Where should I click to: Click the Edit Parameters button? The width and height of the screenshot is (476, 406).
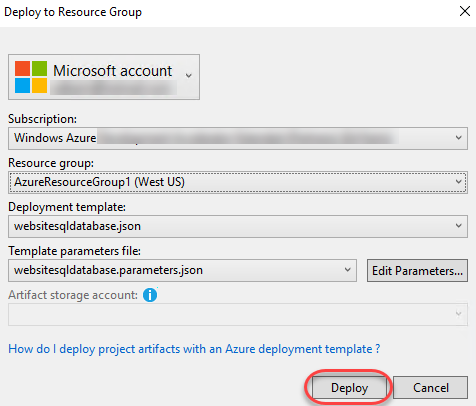[x=417, y=271]
